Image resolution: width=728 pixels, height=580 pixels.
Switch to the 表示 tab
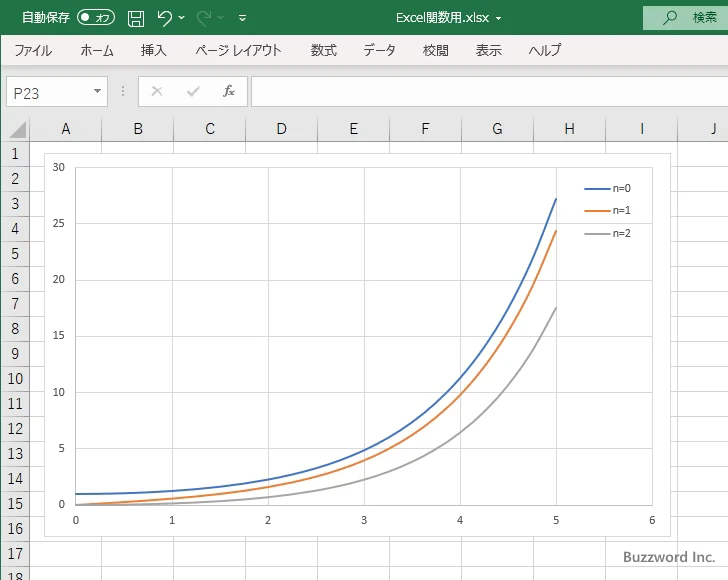click(488, 50)
